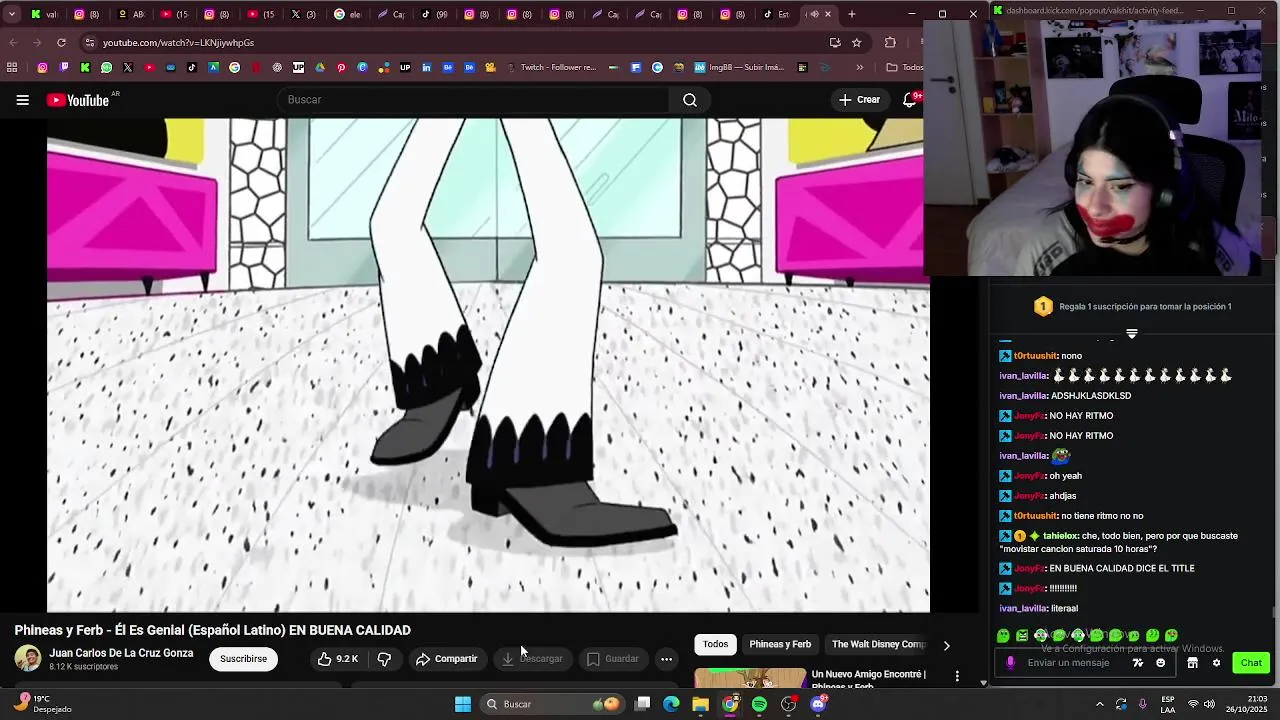This screenshot has height=720, width=1280.
Task: Focus the YouTube Buscar search field
Action: tap(473, 100)
